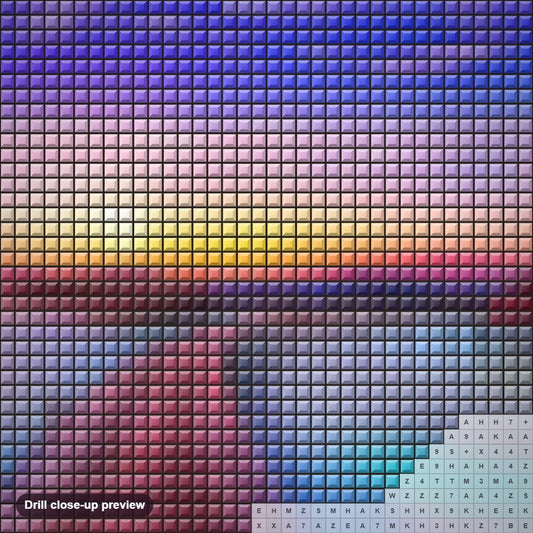
Task: Click the 7 in row "A H H 7 +"
Action: pyautogui.click(x=511, y=422)
